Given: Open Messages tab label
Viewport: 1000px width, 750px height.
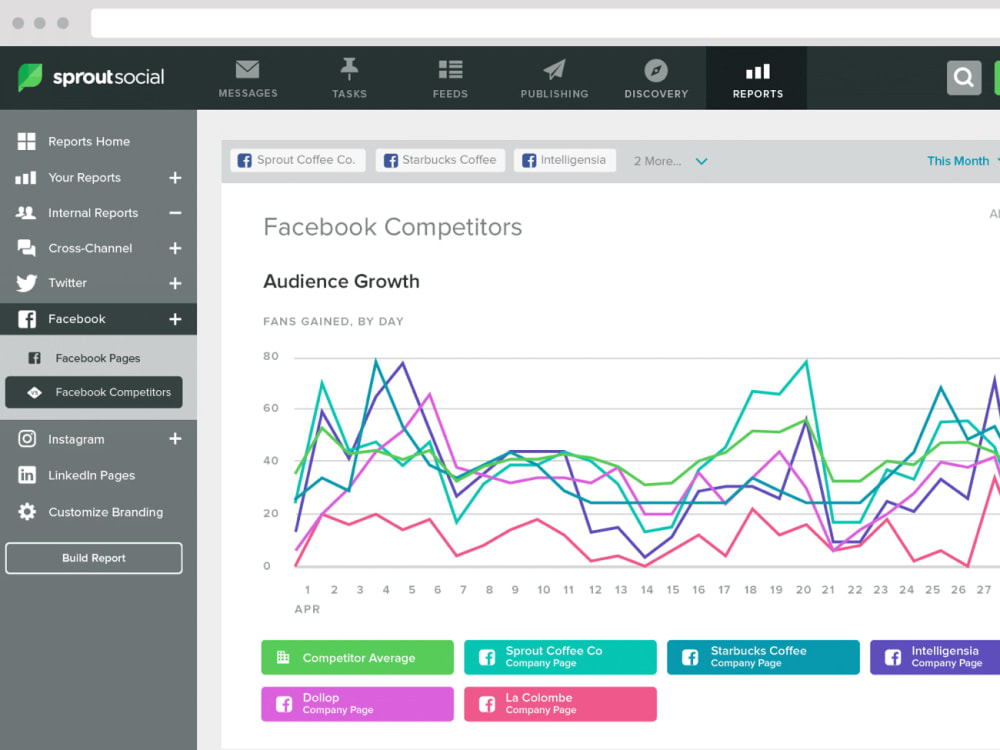Looking at the screenshot, I should pyautogui.click(x=248, y=93).
